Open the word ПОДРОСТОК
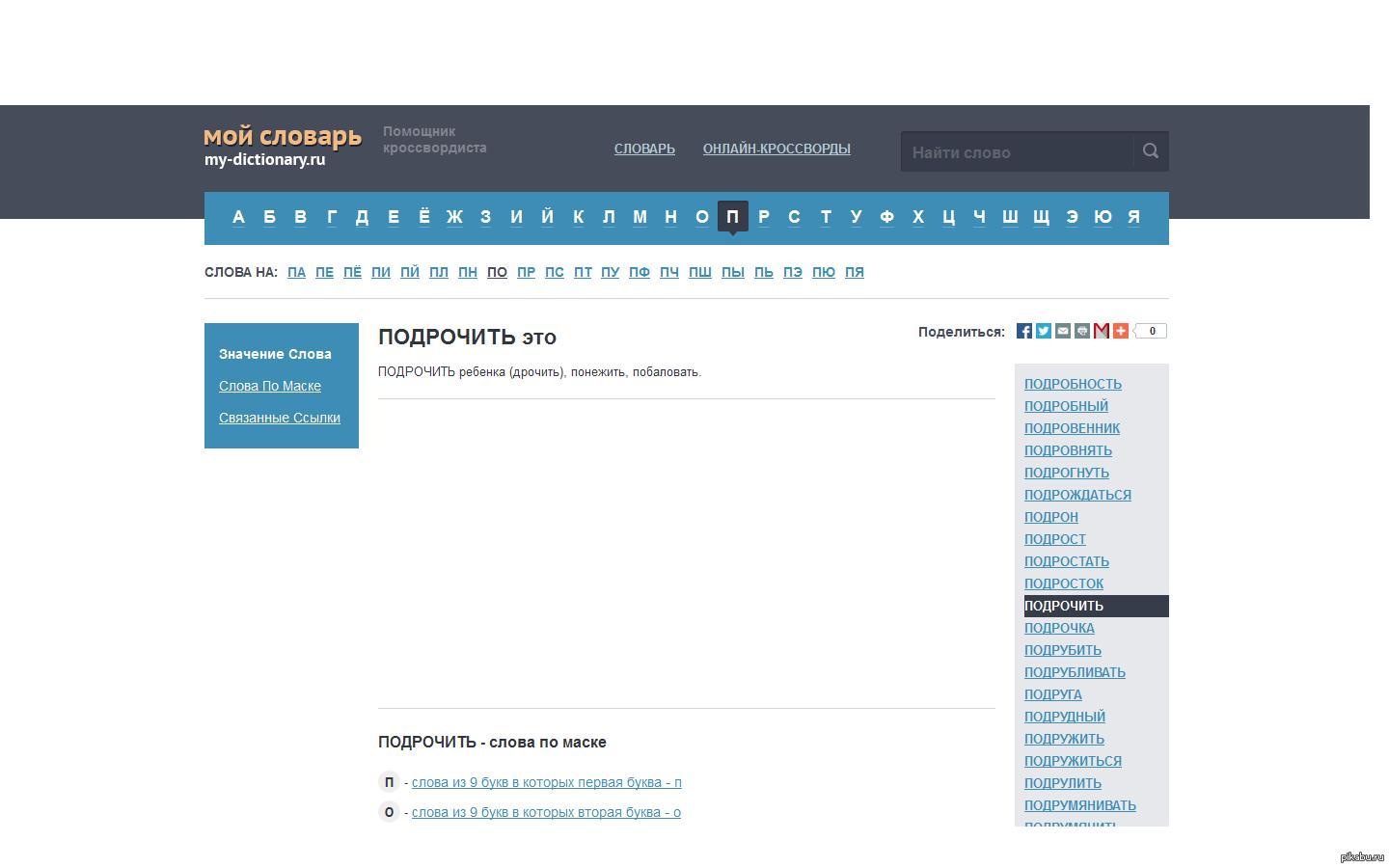 click(x=1064, y=583)
